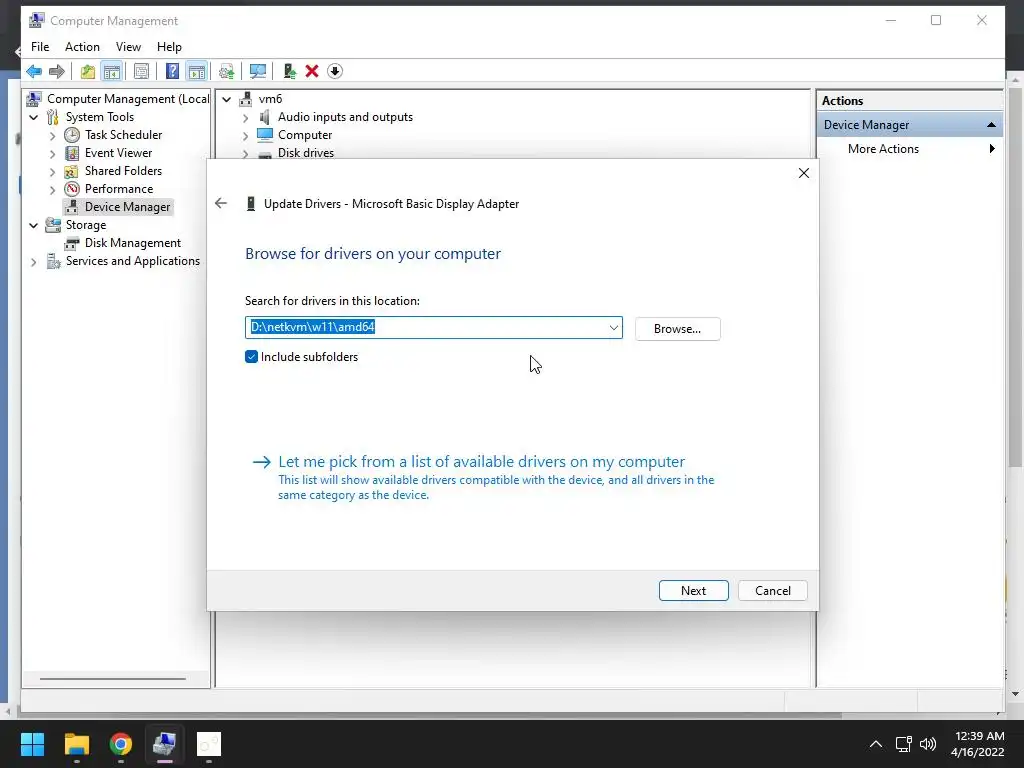The width and height of the screenshot is (1024, 768).
Task: Collapse the Storage tree node
Action: (x=34, y=225)
